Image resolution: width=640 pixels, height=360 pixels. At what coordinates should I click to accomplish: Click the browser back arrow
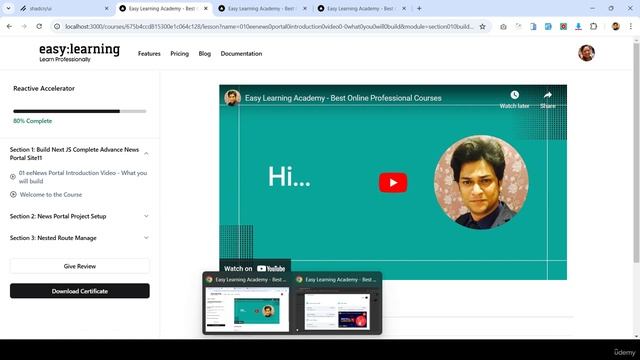pos(9,27)
